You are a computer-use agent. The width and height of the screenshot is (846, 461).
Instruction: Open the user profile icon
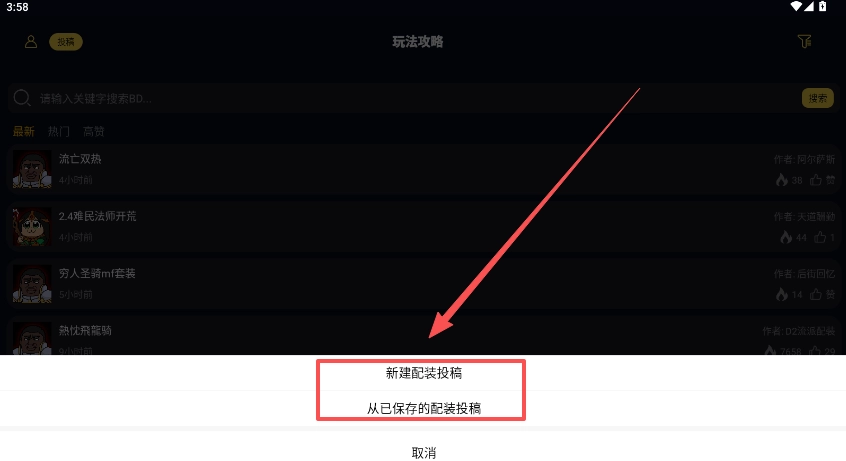point(31,42)
